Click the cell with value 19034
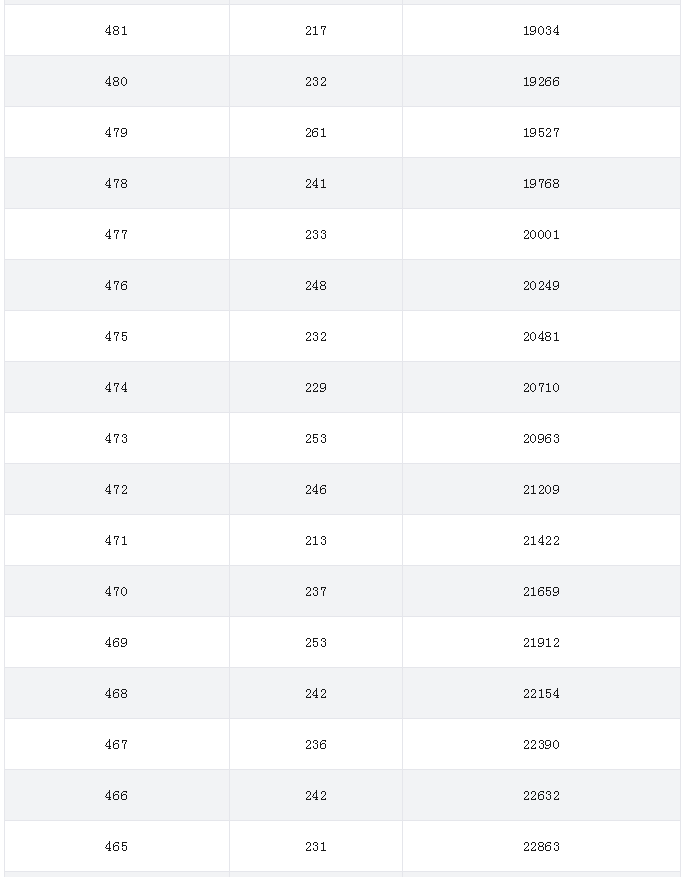The width and height of the screenshot is (686, 877). coord(541,30)
